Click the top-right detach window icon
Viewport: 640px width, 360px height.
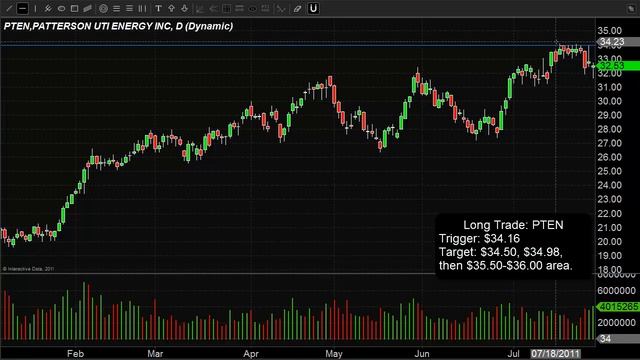coord(631,8)
